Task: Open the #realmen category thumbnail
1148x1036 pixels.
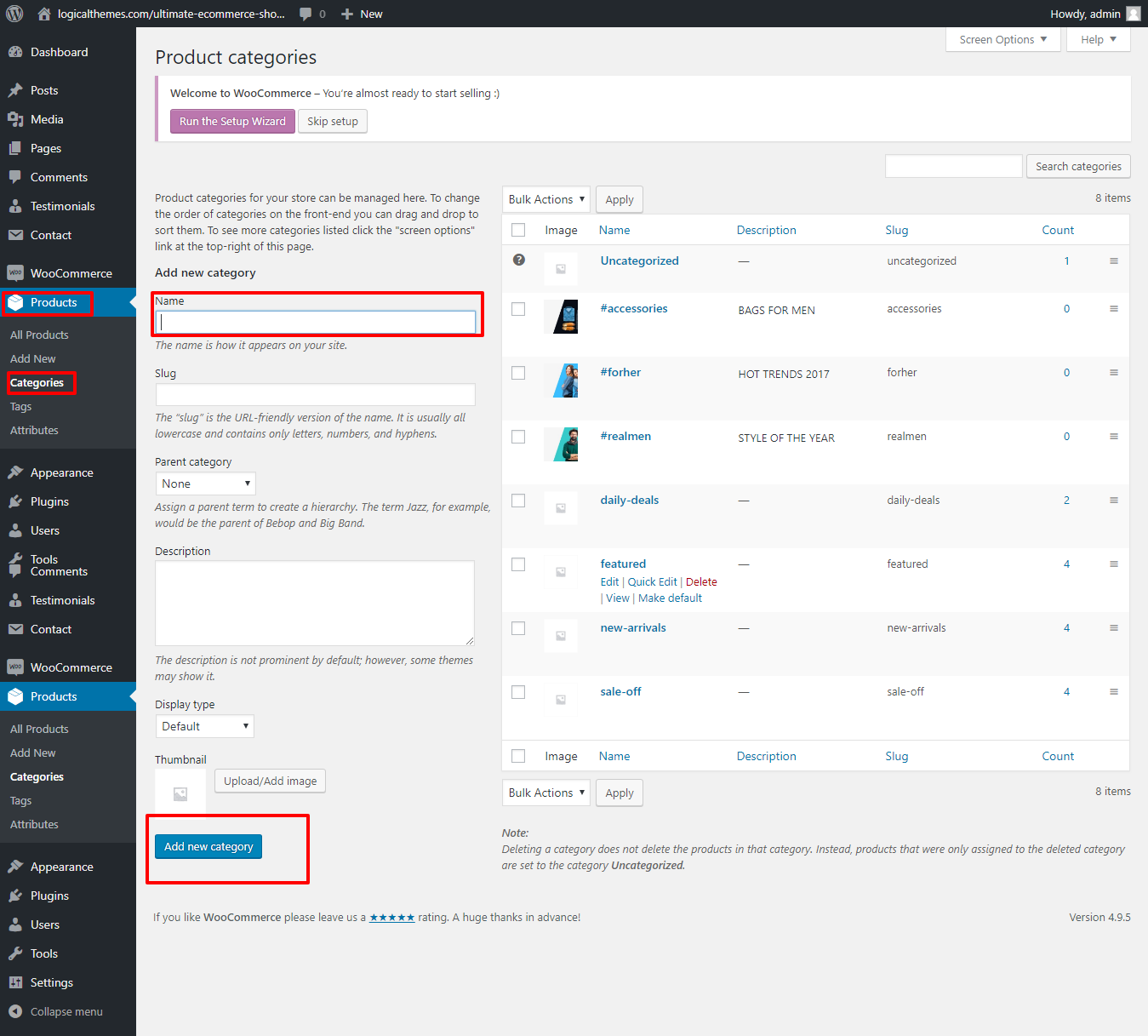Action: click(561, 444)
